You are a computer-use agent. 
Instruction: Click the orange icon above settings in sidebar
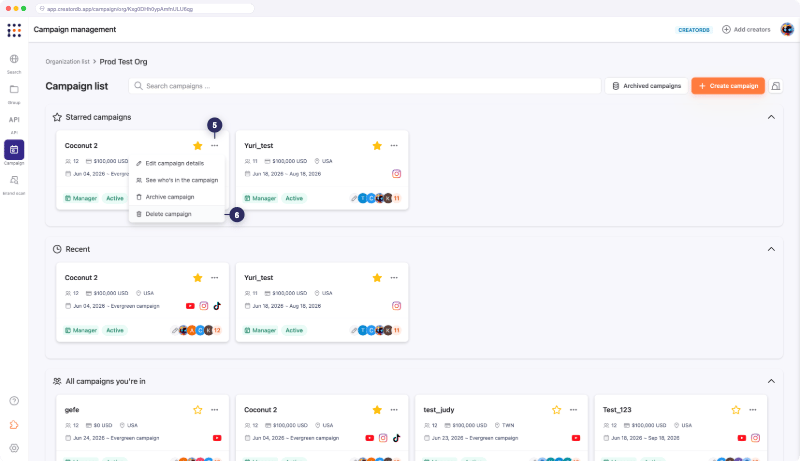[14, 425]
